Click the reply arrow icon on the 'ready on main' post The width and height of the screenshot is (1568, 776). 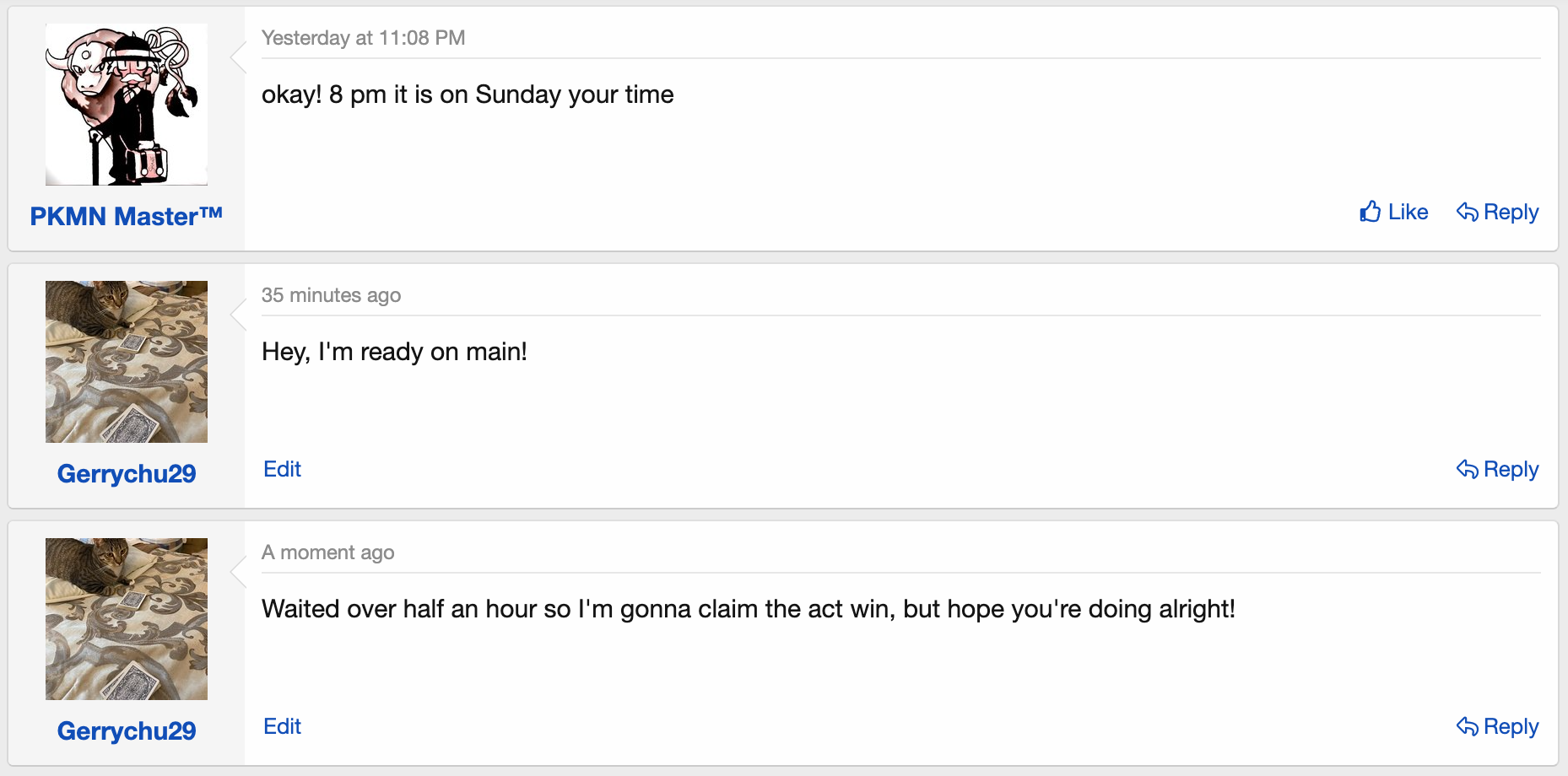point(1468,469)
